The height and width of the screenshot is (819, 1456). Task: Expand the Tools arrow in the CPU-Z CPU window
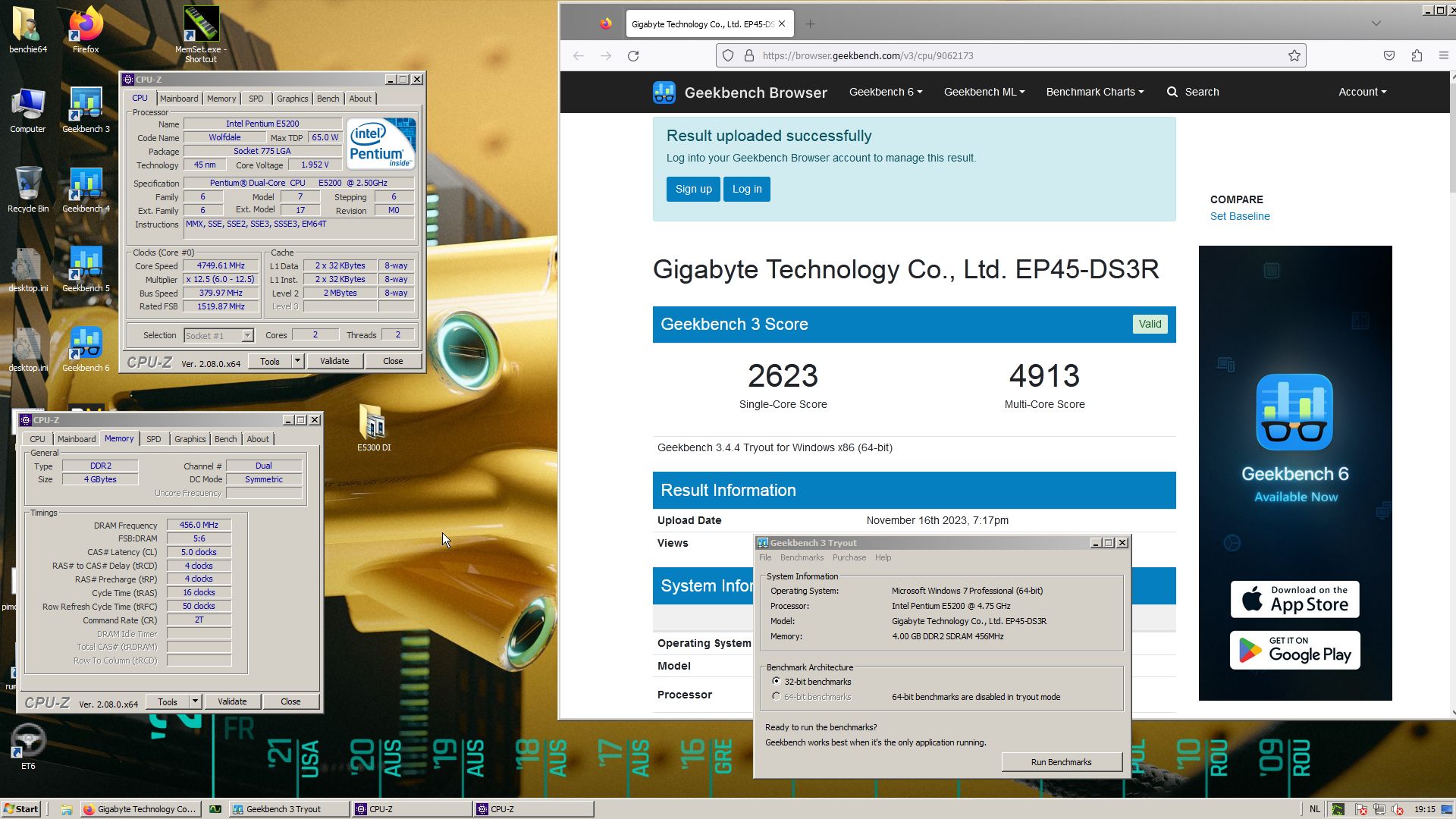pos(298,361)
